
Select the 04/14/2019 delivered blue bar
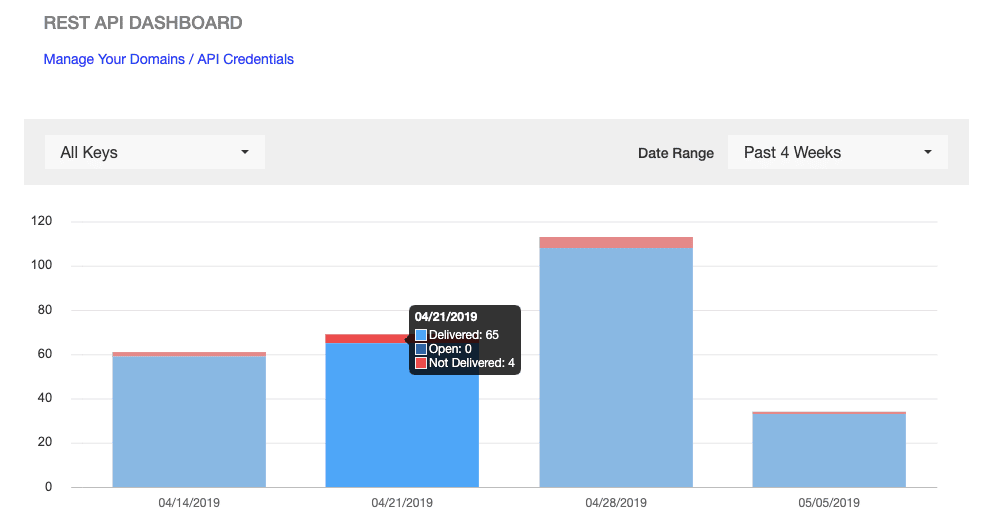coord(189,422)
